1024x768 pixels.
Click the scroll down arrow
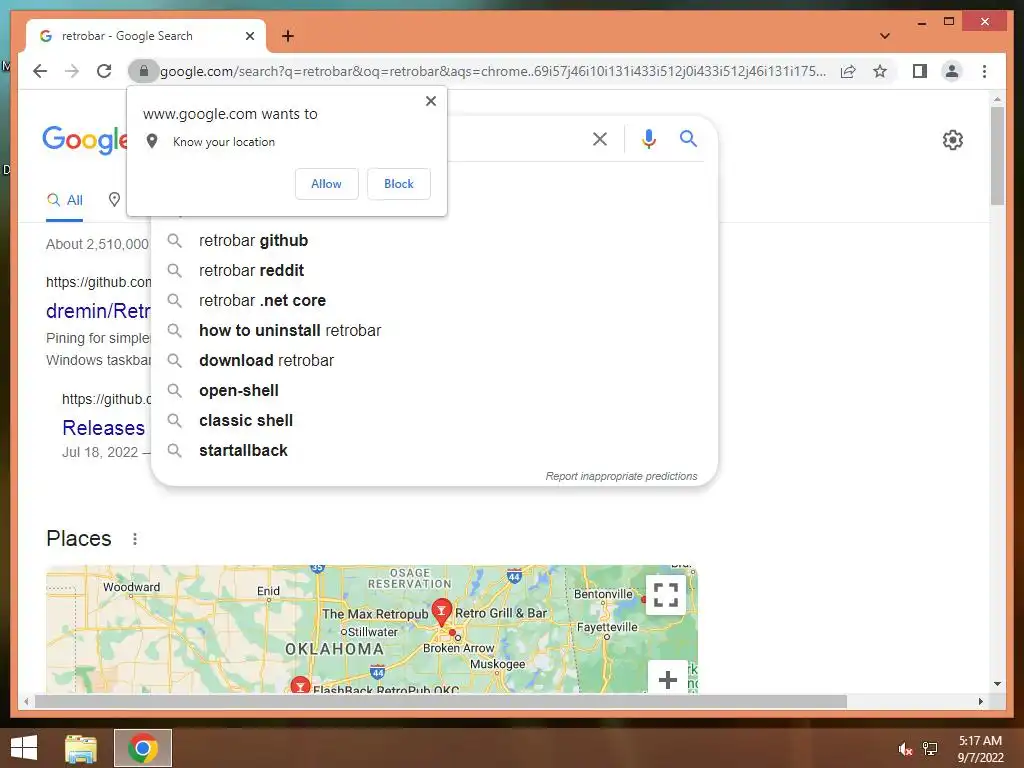997,684
